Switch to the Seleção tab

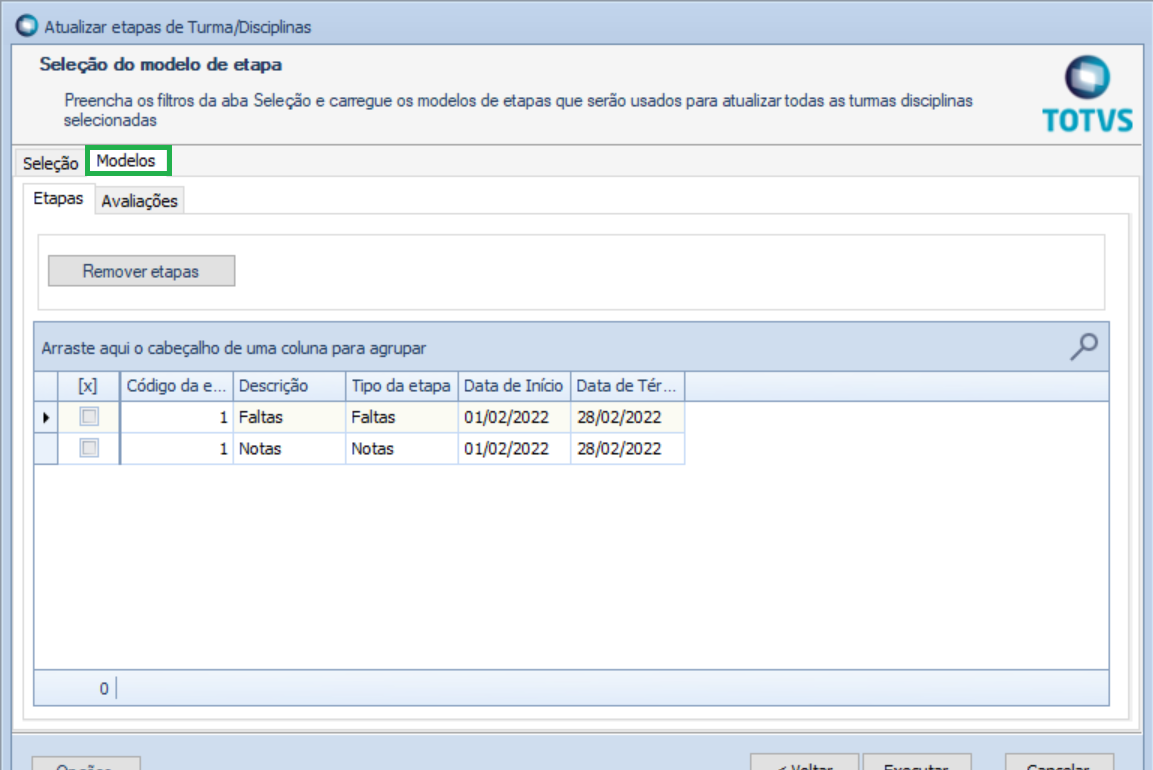coord(50,163)
